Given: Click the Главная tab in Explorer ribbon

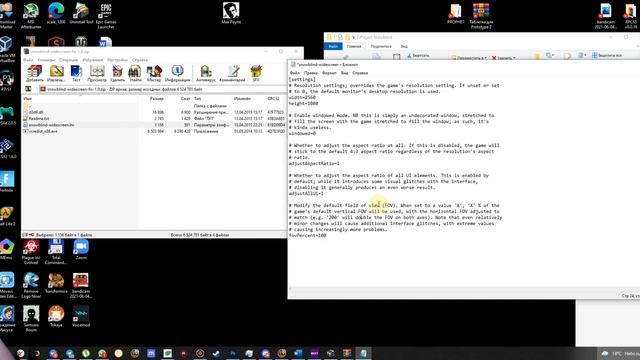Looking at the screenshot, I should tap(354, 47).
